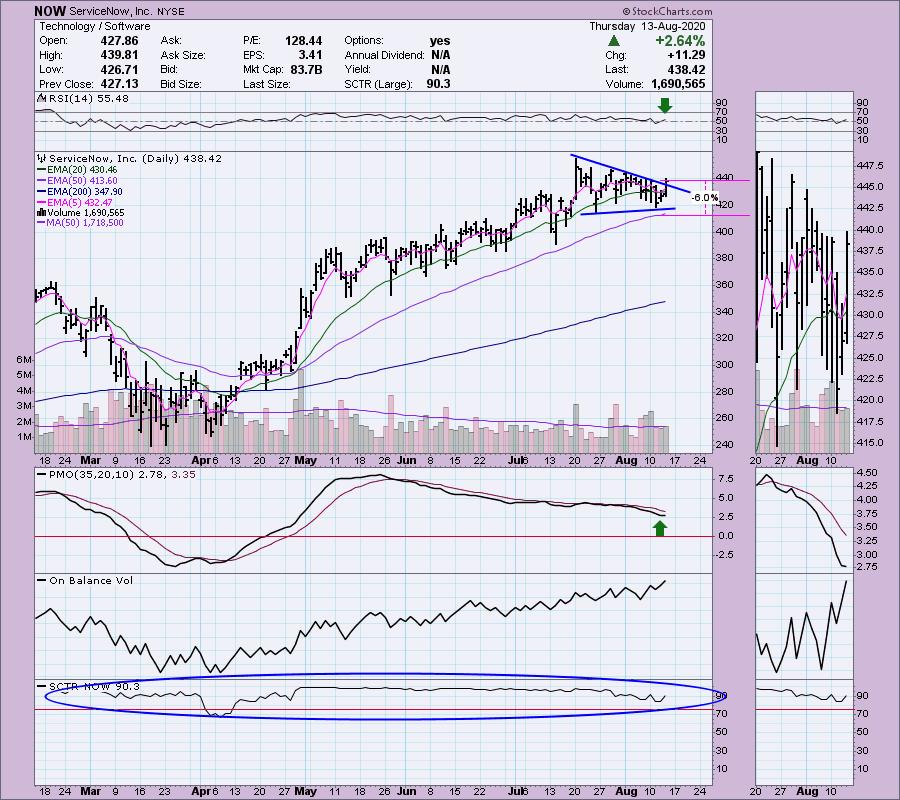Click the Annual Dividend label
The height and width of the screenshot is (800, 900).
(x=384, y=55)
